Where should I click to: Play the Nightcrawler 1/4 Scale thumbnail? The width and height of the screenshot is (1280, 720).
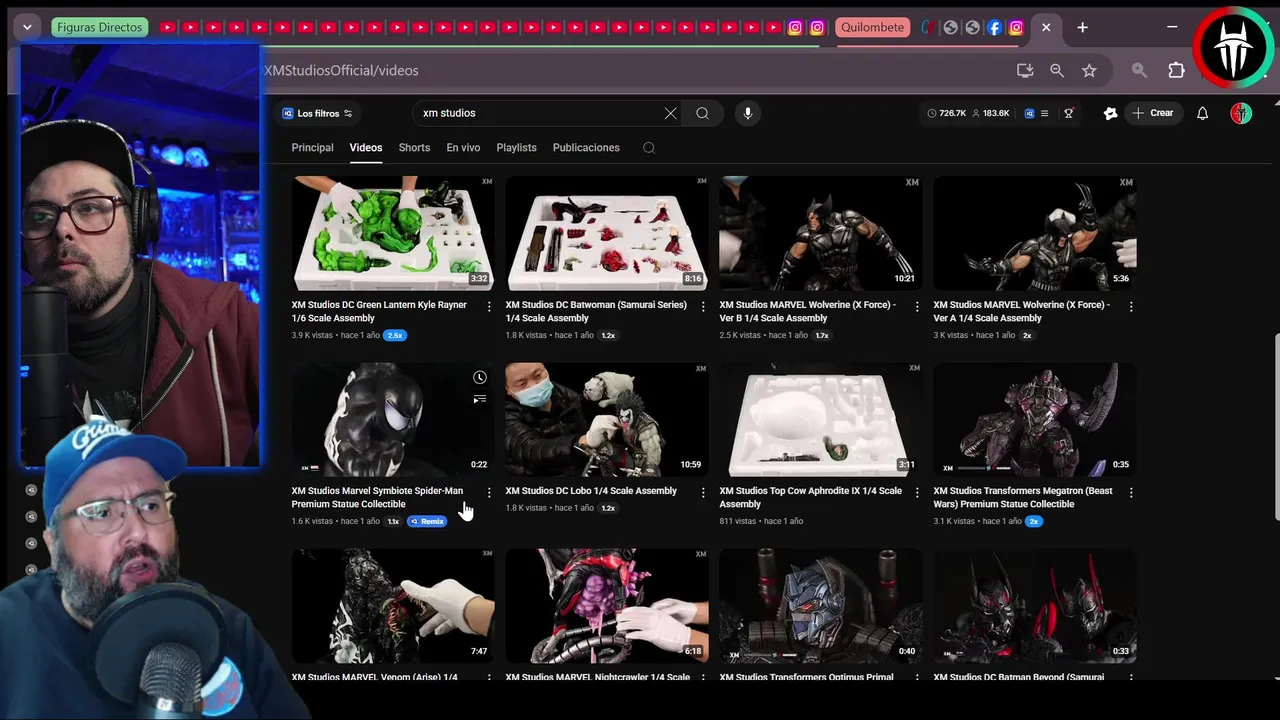[606, 605]
